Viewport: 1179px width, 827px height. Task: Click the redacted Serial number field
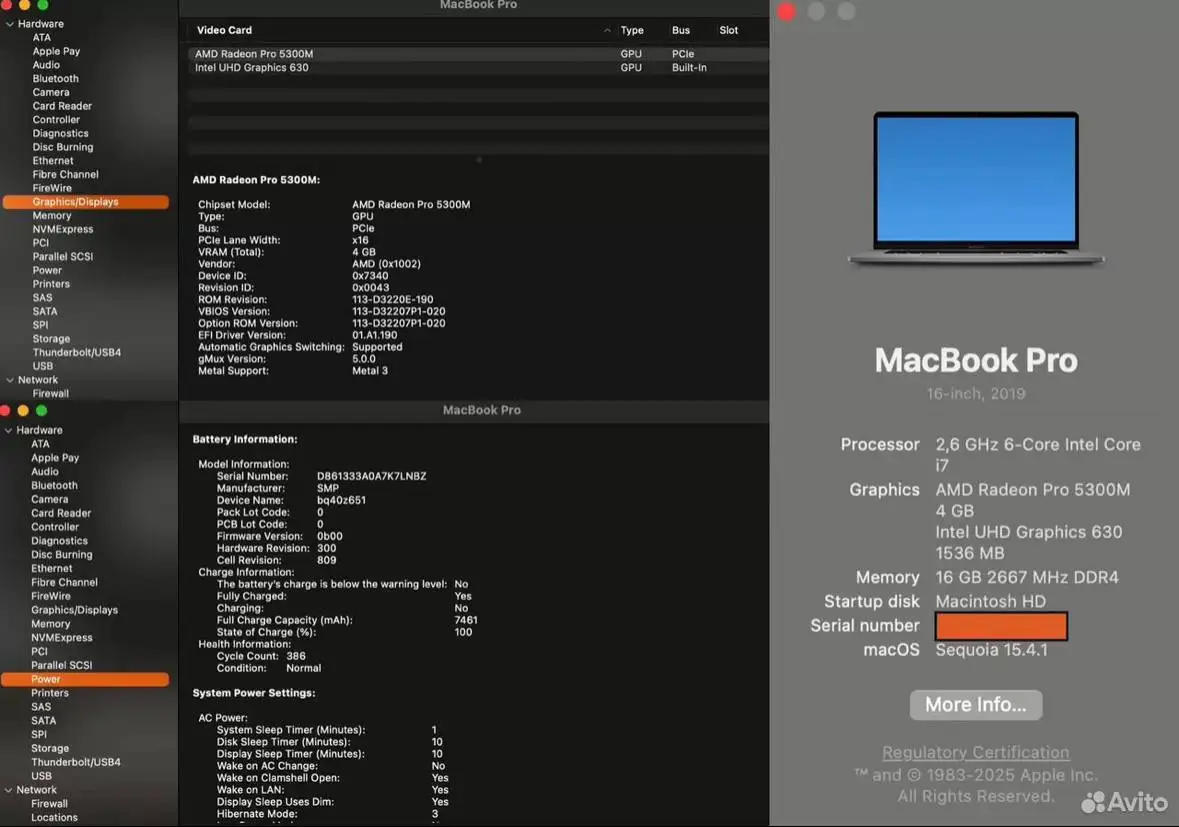(x=1001, y=626)
